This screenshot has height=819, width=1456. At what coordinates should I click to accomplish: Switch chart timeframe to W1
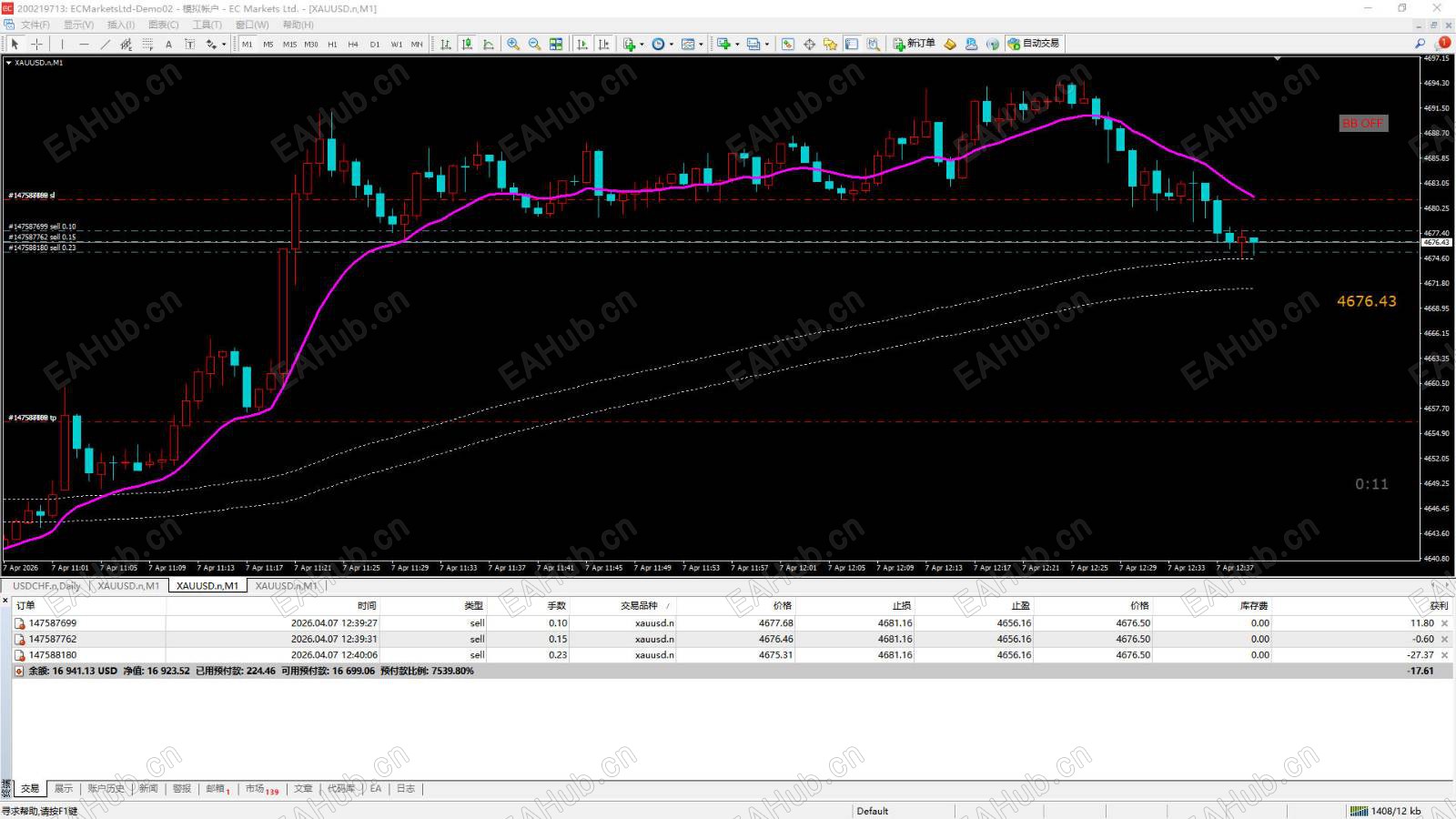(x=396, y=44)
